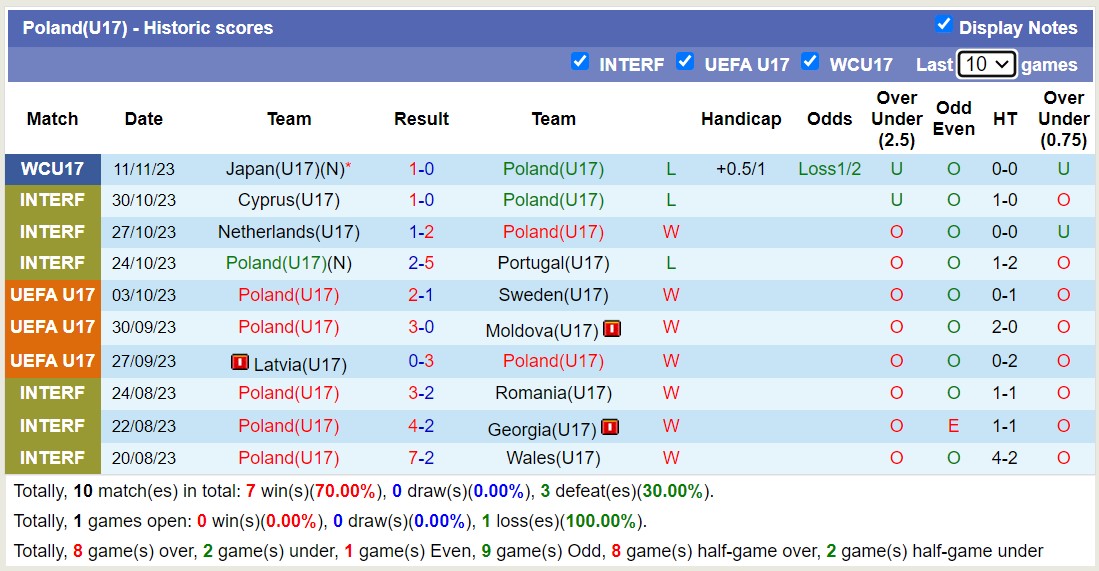1099x571 pixels.
Task: Disable the UEFA U17 filter checkbox
Action: click(x=685, y=62)
